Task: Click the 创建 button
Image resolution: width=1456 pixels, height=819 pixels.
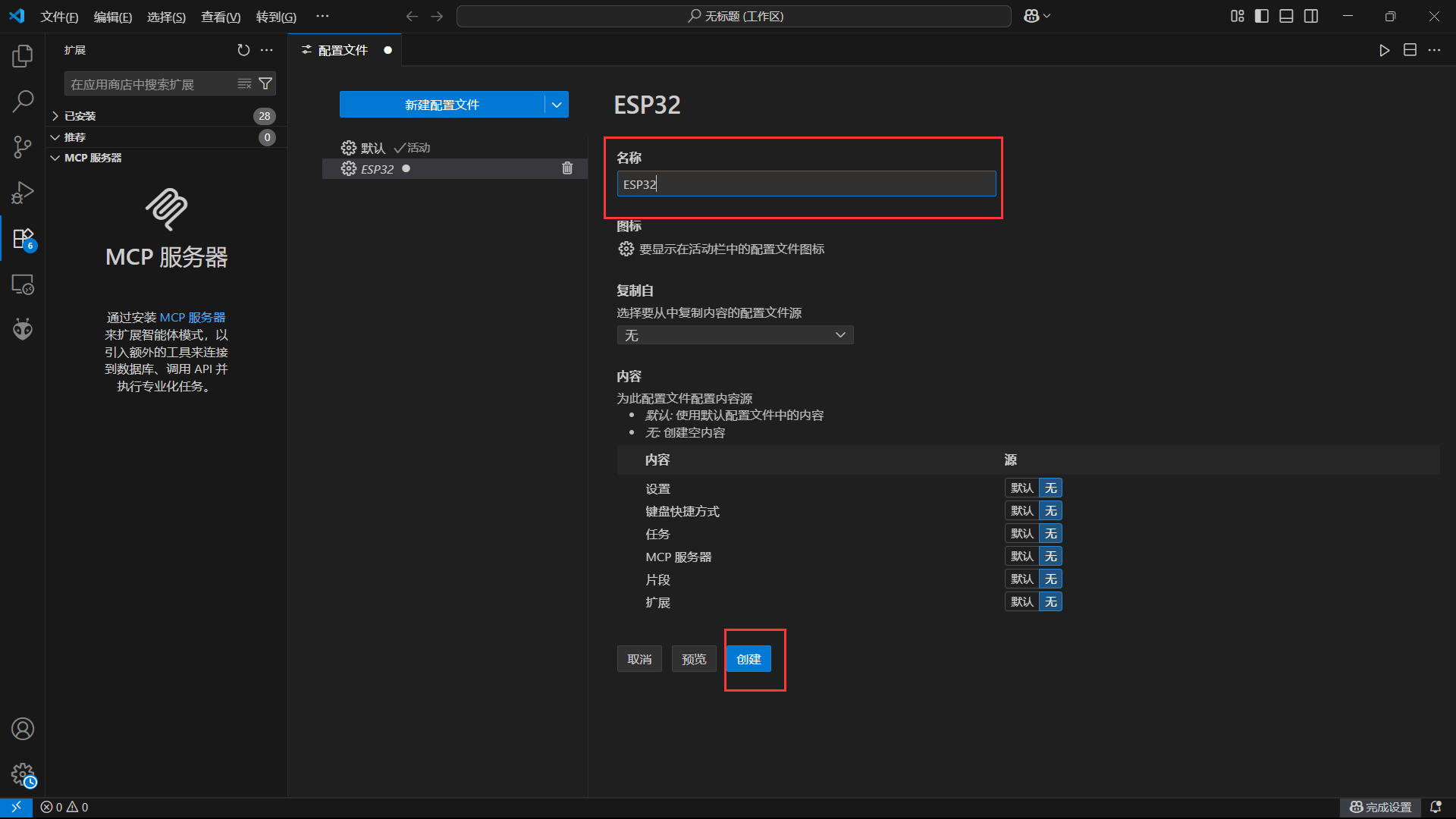Action: pos(748,659)
